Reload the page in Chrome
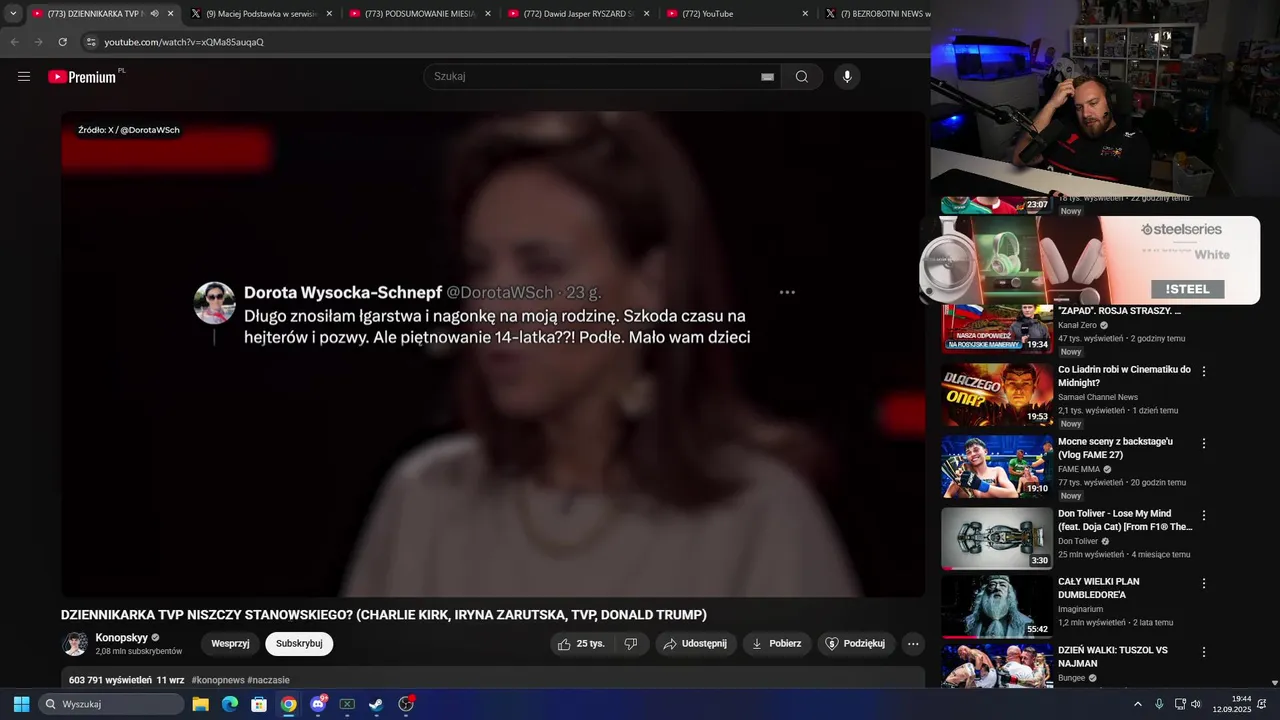 [x=62, y=42]
